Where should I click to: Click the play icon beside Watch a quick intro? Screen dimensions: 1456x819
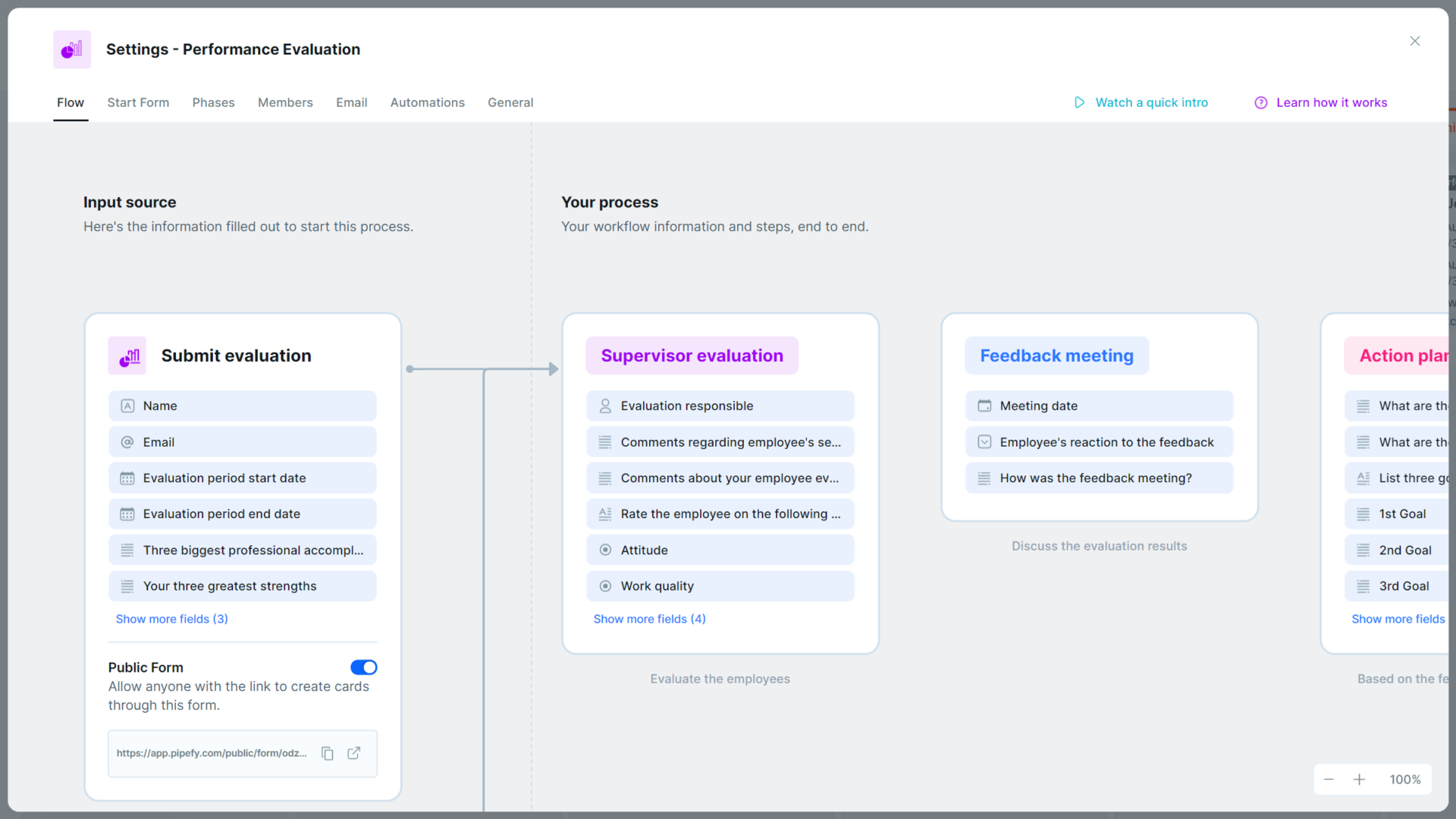pyautogui.click(x=1080, y=102)
